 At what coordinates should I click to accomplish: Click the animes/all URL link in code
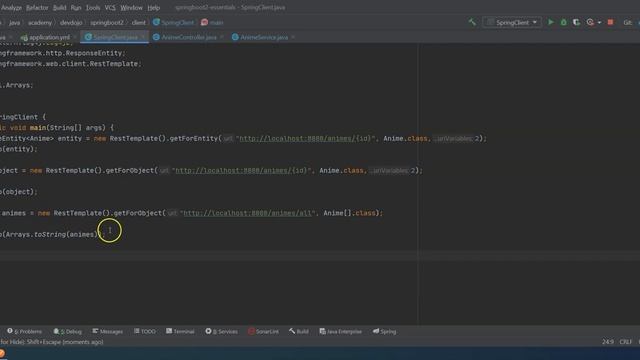pos(247,213)
